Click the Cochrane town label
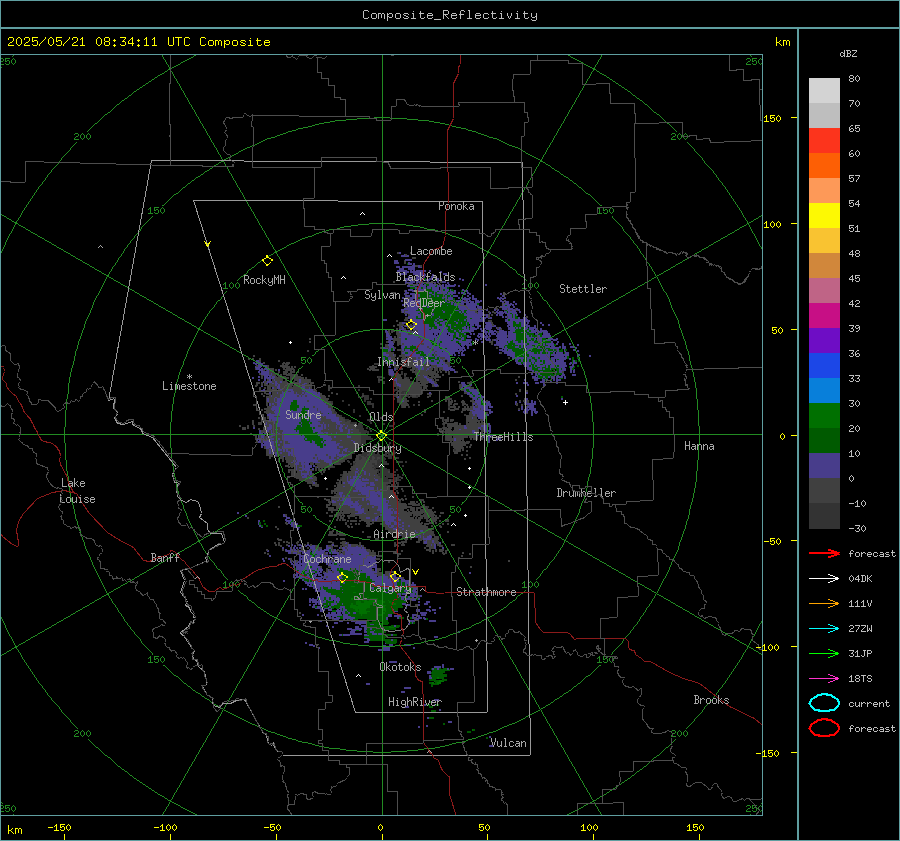The image size is (900, 841). [327, 559]
